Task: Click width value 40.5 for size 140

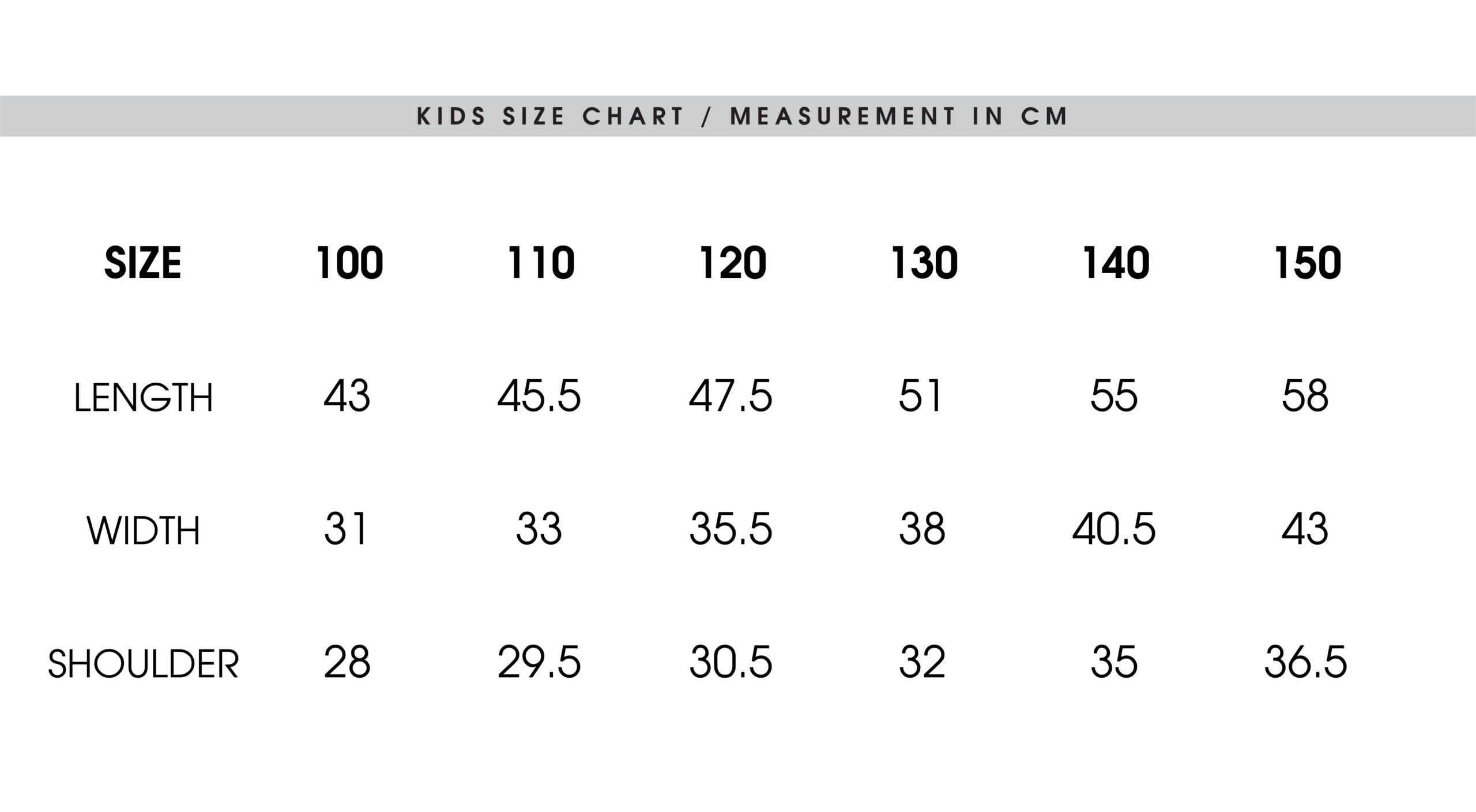Action: pos(1114,528)
